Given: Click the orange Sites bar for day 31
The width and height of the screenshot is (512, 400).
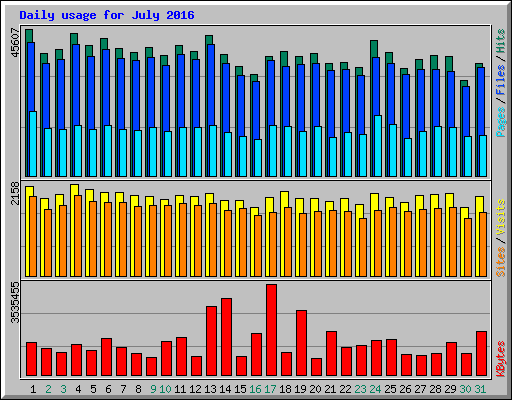Looking at the screenshot, I should coord(483,245).
